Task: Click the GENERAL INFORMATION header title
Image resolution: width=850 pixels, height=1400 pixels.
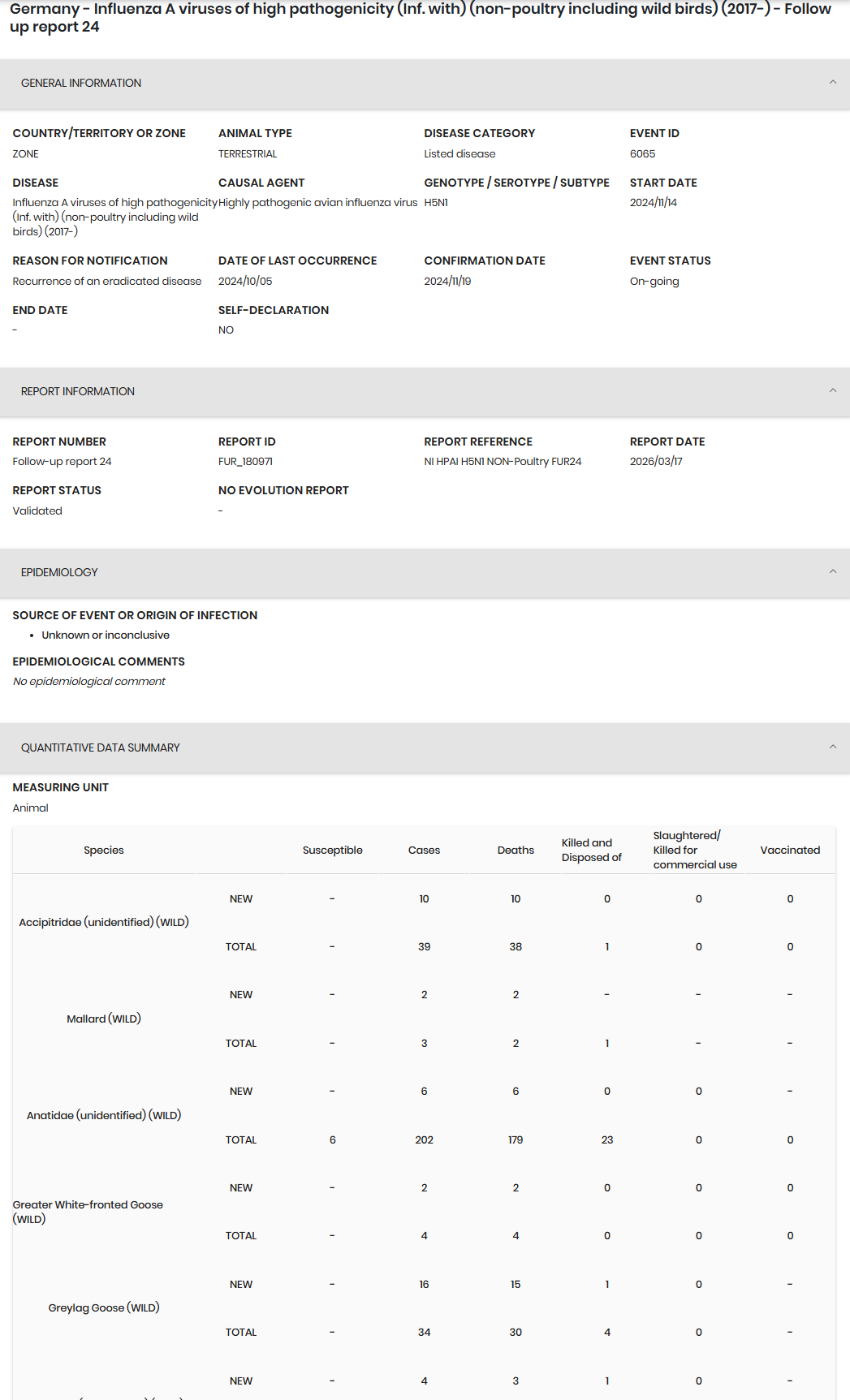Action: [x=81, y=83]
